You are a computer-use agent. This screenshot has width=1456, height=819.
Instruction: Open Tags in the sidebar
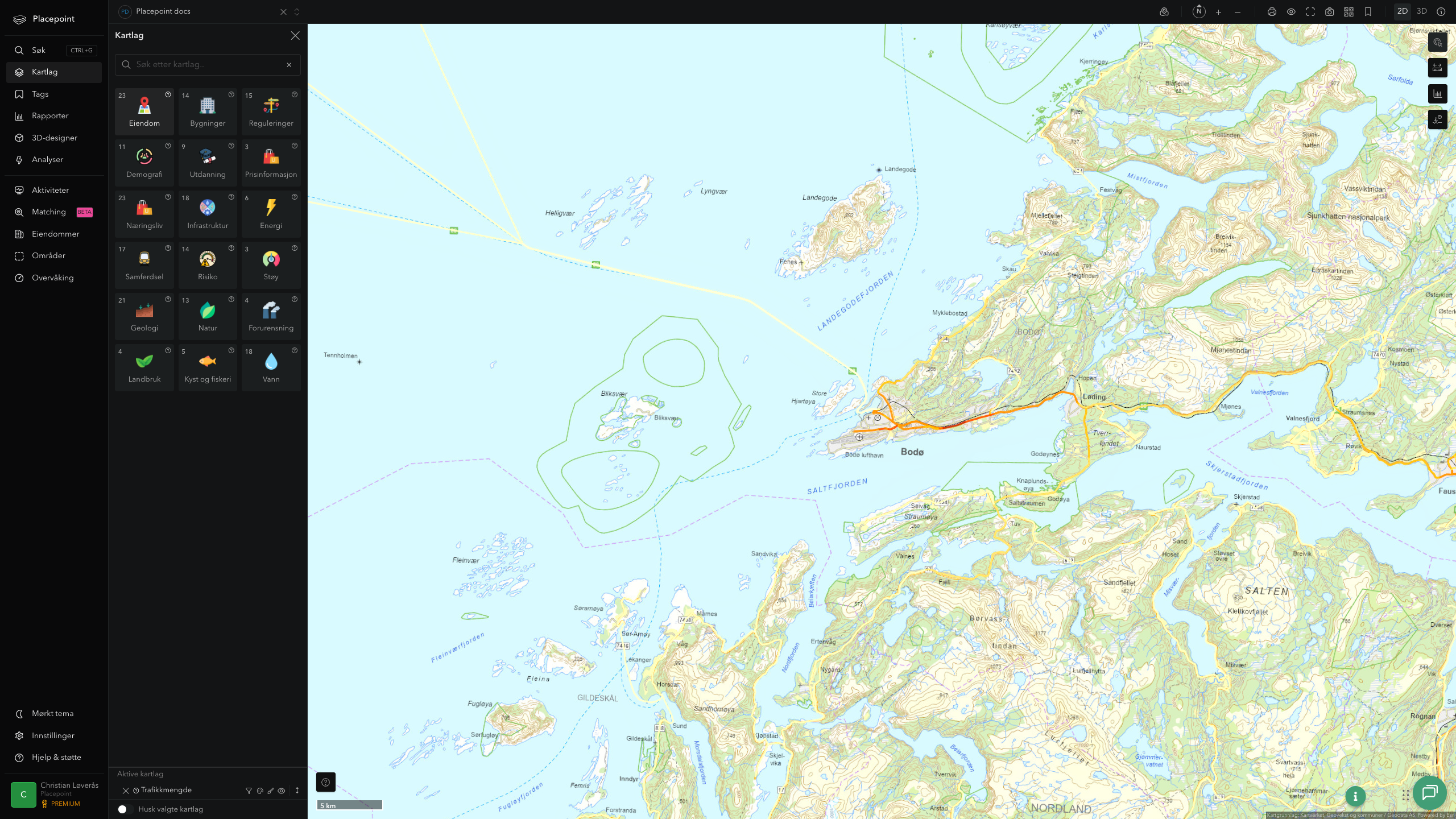(54, 94)
